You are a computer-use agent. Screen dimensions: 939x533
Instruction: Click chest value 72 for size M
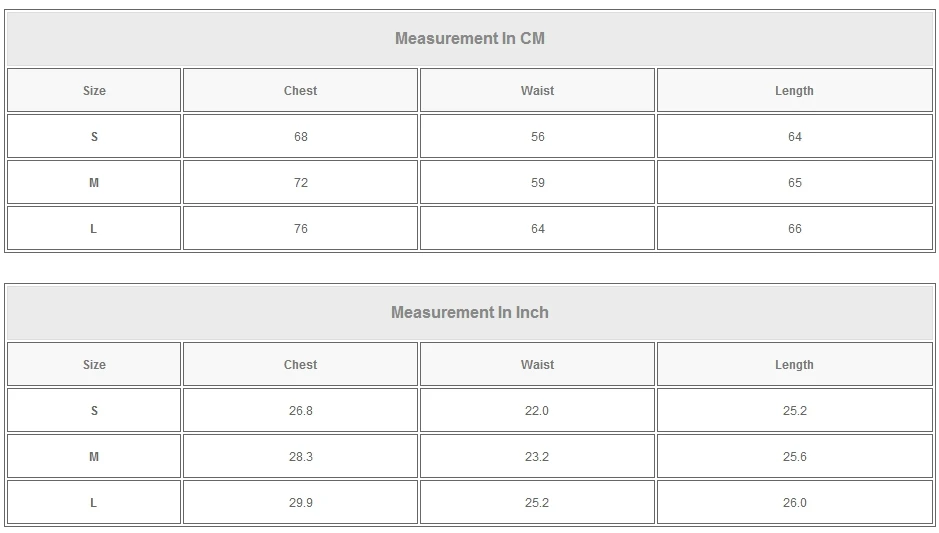(300, 183)
